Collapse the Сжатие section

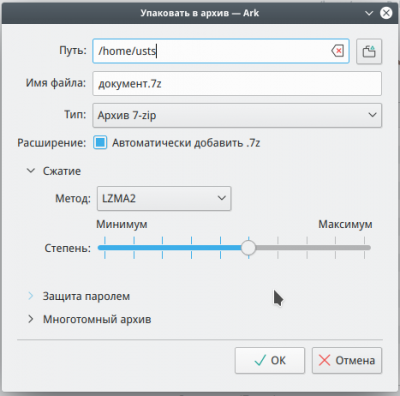click(x=31, y=171)
